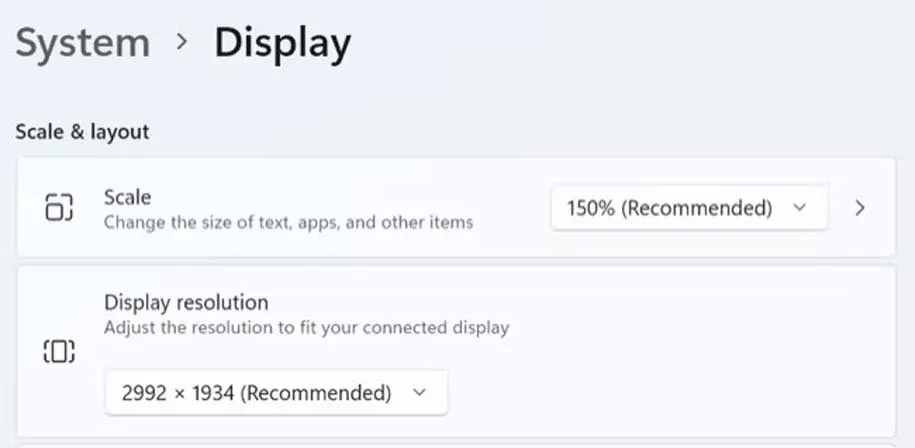Click the "150%" value text
This screenshot has width=915, height=448.
coord(586,208)
